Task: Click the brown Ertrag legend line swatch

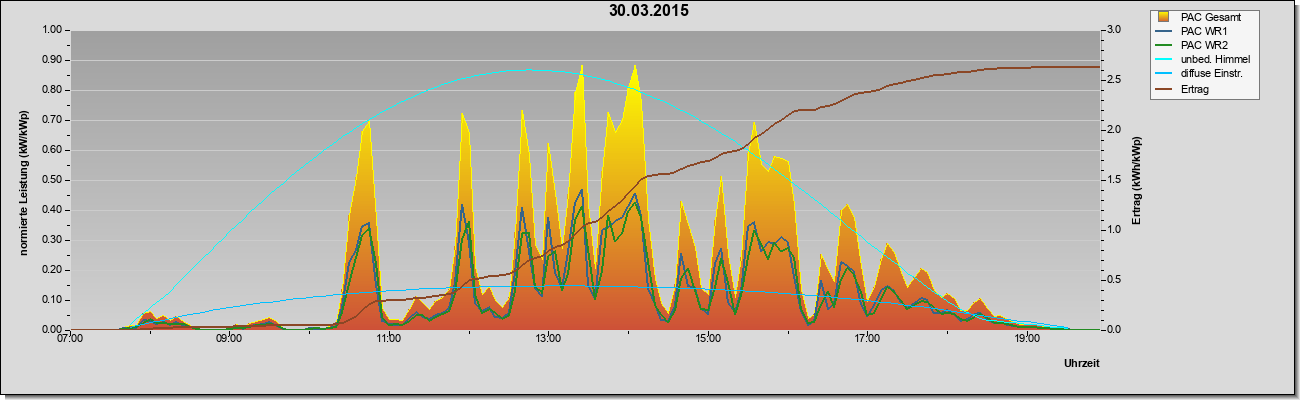Action: [x=1164, y=87]
